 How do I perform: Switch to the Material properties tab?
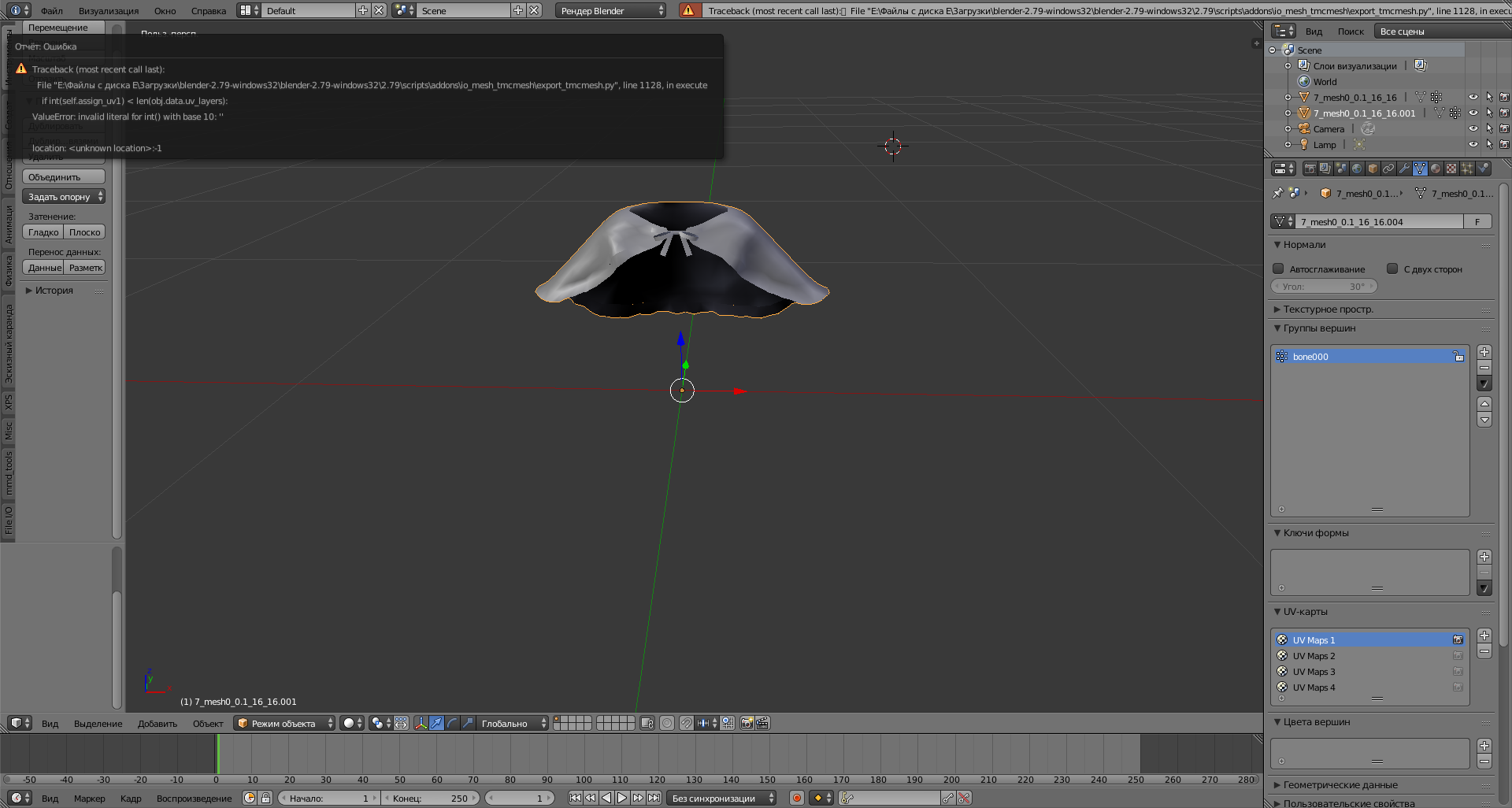[x=1436, y=169]
